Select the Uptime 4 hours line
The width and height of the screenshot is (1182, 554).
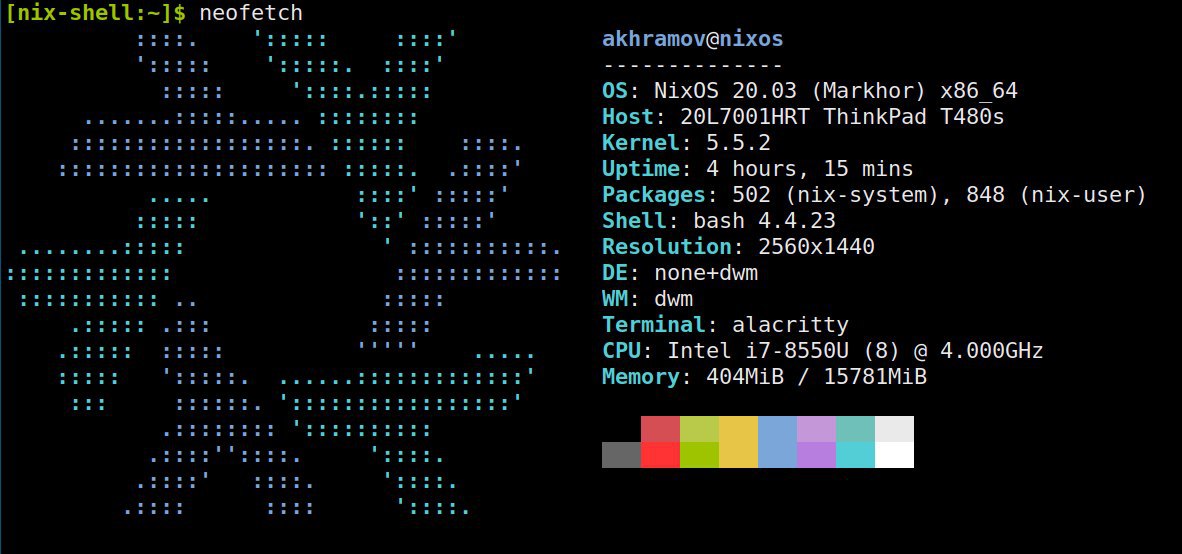point(758,169)
